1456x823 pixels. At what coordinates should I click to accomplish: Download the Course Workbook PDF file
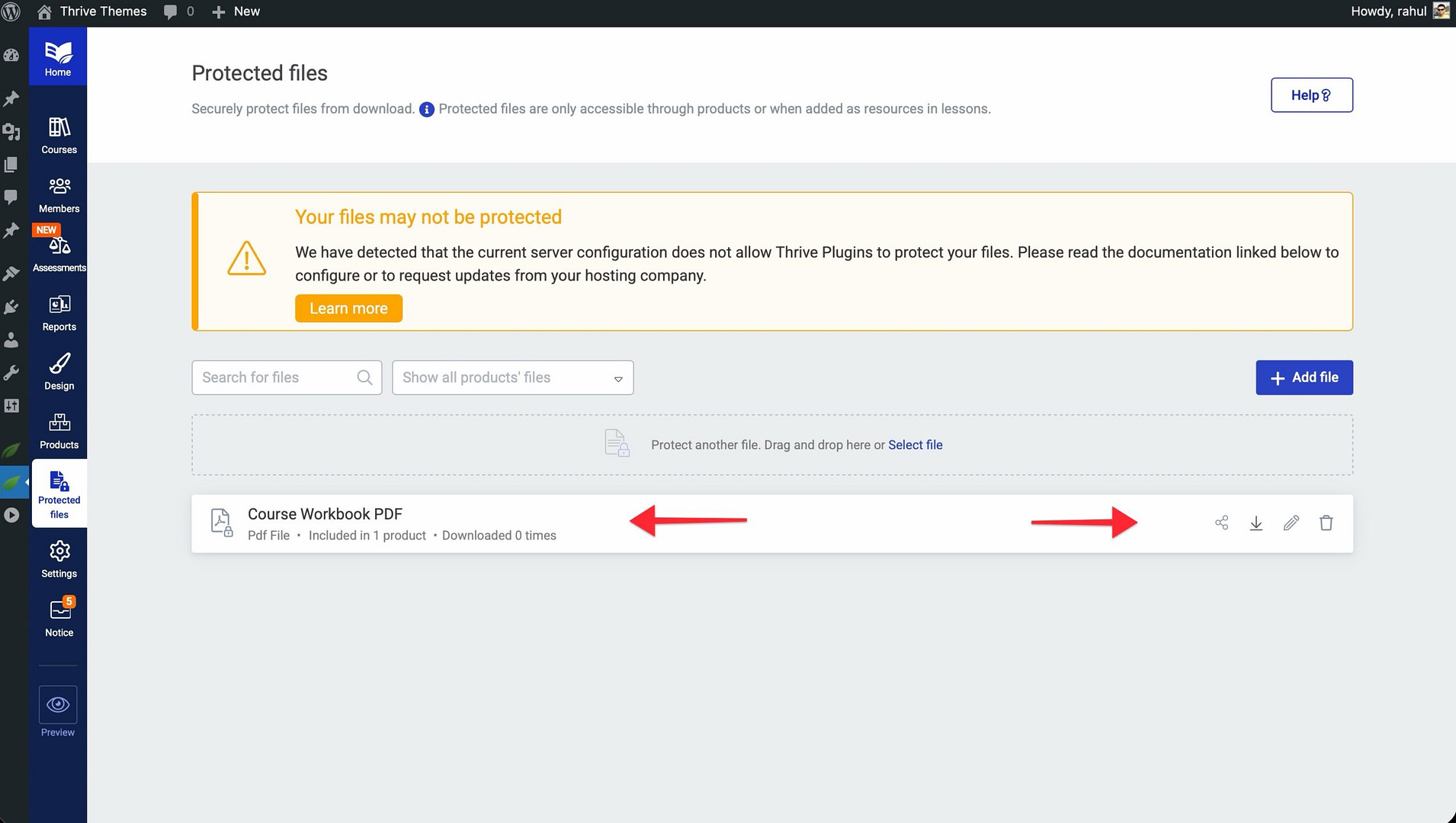[1256, 523]
